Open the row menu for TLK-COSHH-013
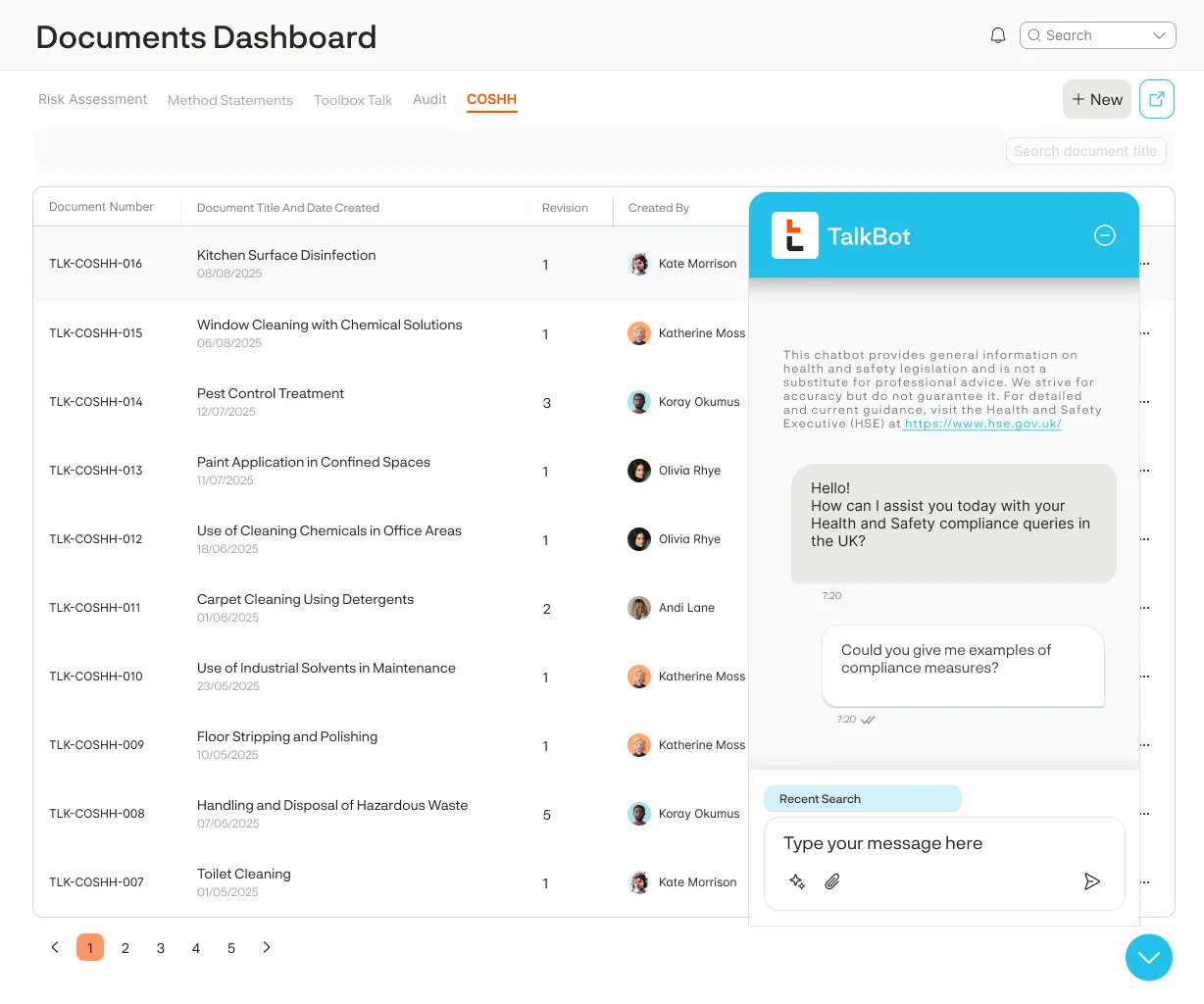Image resolution: width=1204 pixels, height=1004 pixels. click(x=1145, y=471)
